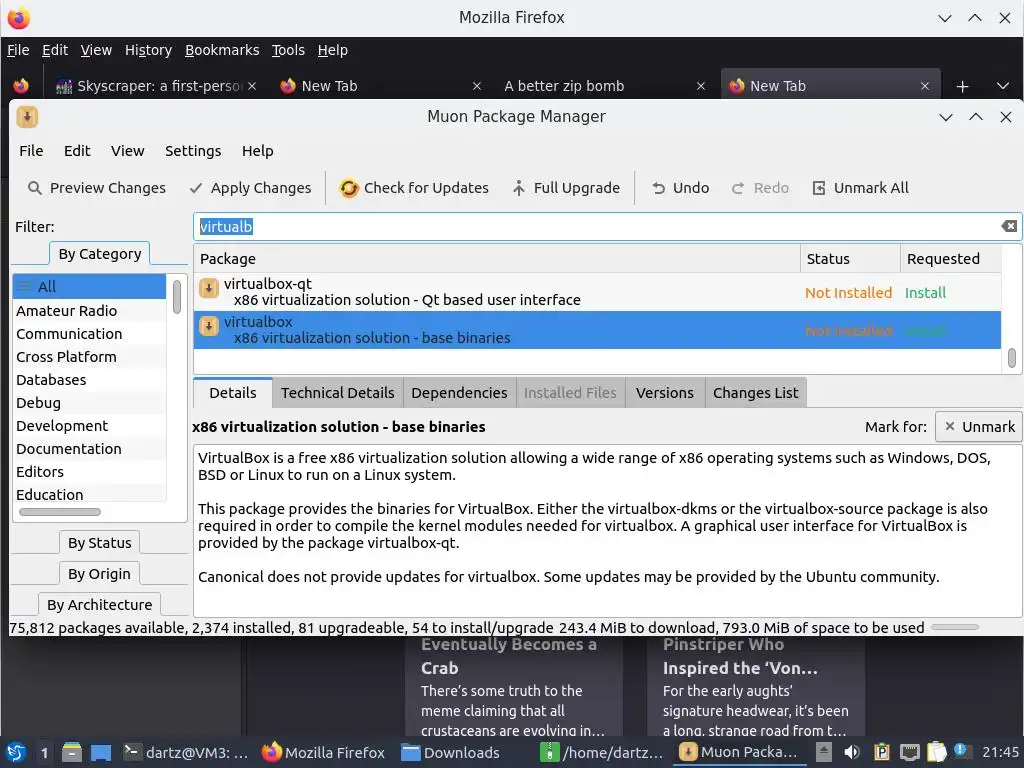The height and width of the screenshot is (768, 1024).
Task: Click the P tray icon
Action: coord(882,752)
